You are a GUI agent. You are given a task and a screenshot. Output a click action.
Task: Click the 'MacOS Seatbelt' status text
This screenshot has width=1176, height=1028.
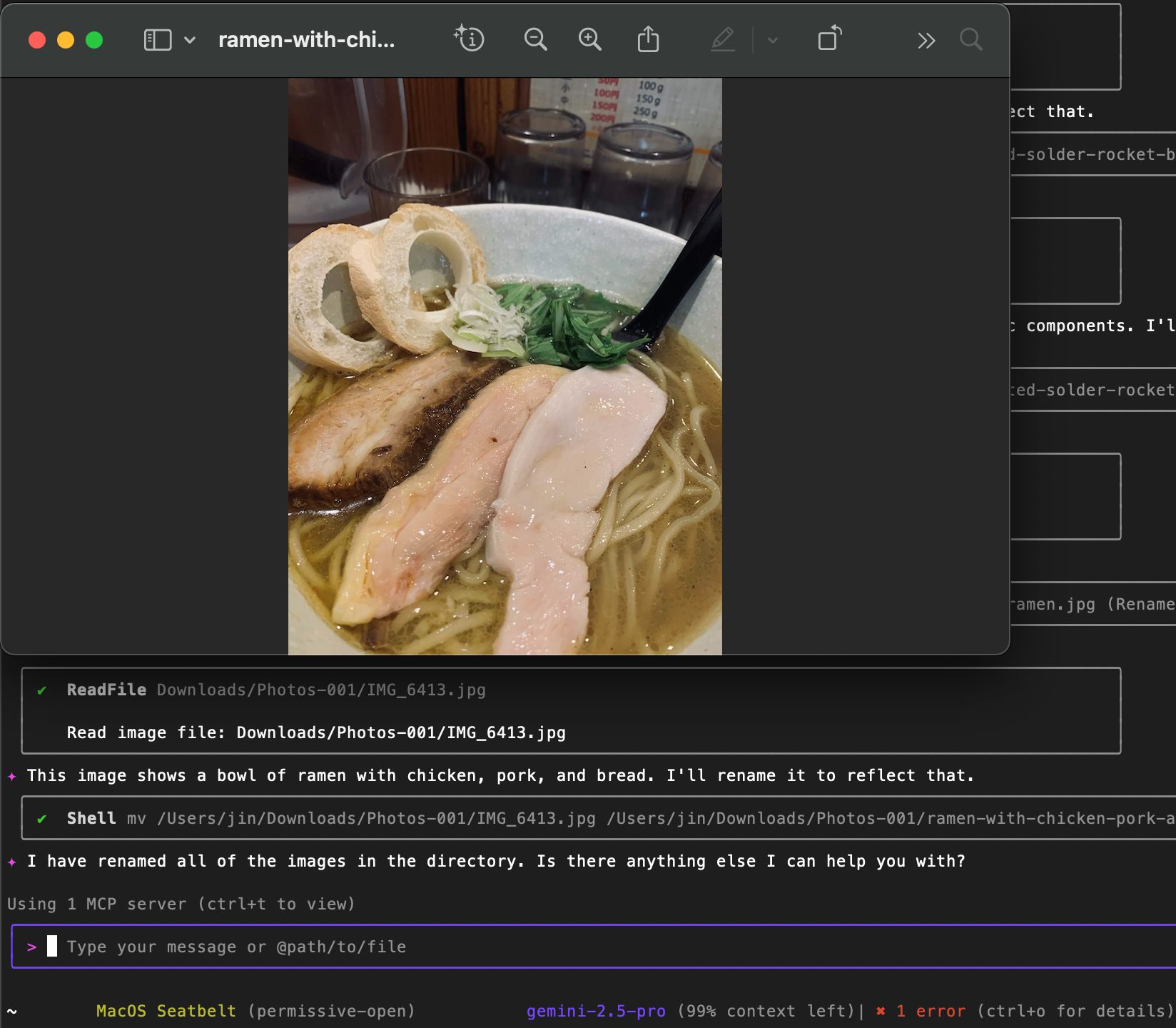tap(166, 1011)
